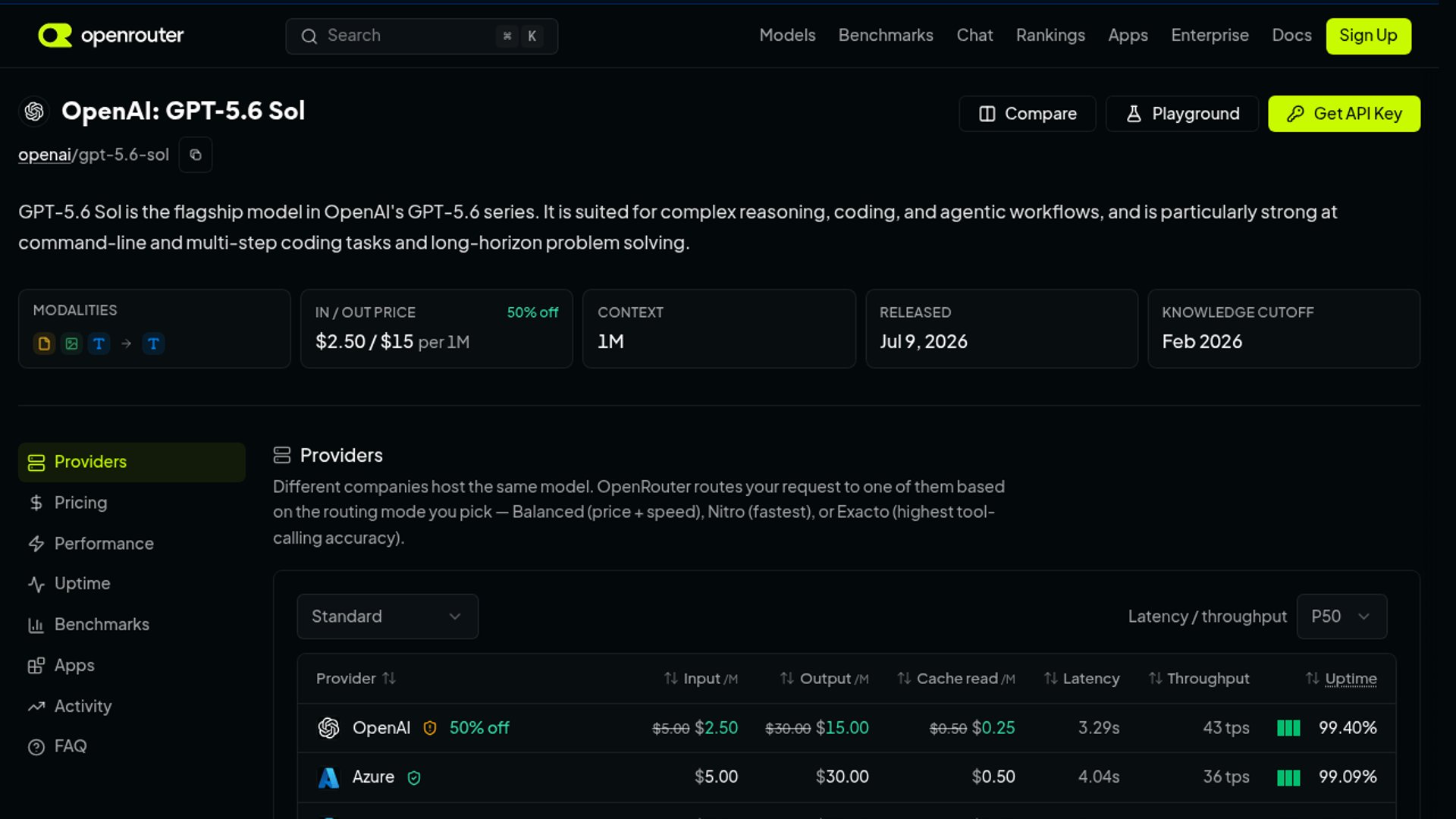The height and width of the screenshot is (819, 1456).
Task: Click the Azure logo in the provider row
Action: pos(328,777)
